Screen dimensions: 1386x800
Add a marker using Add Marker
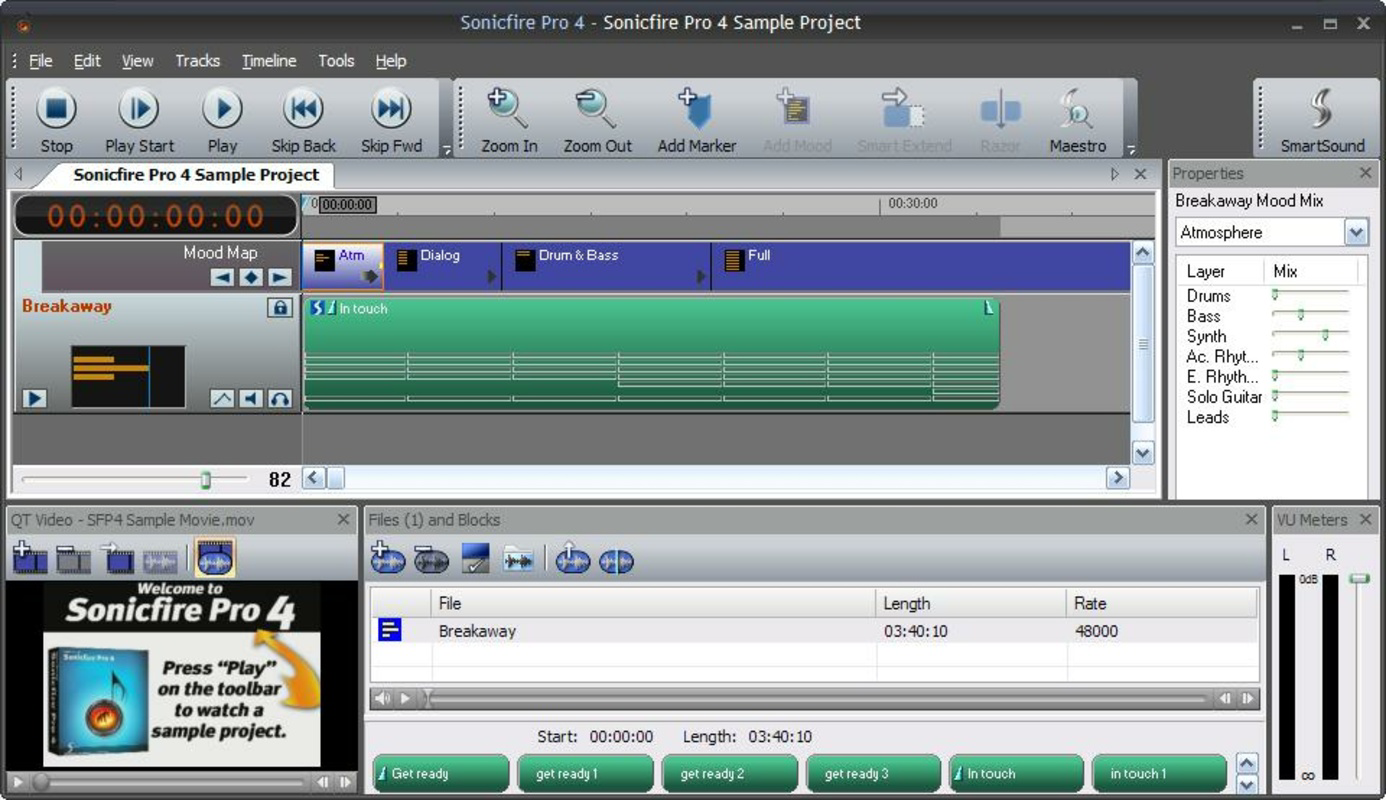pyautogui.click(x=697, y=119)
